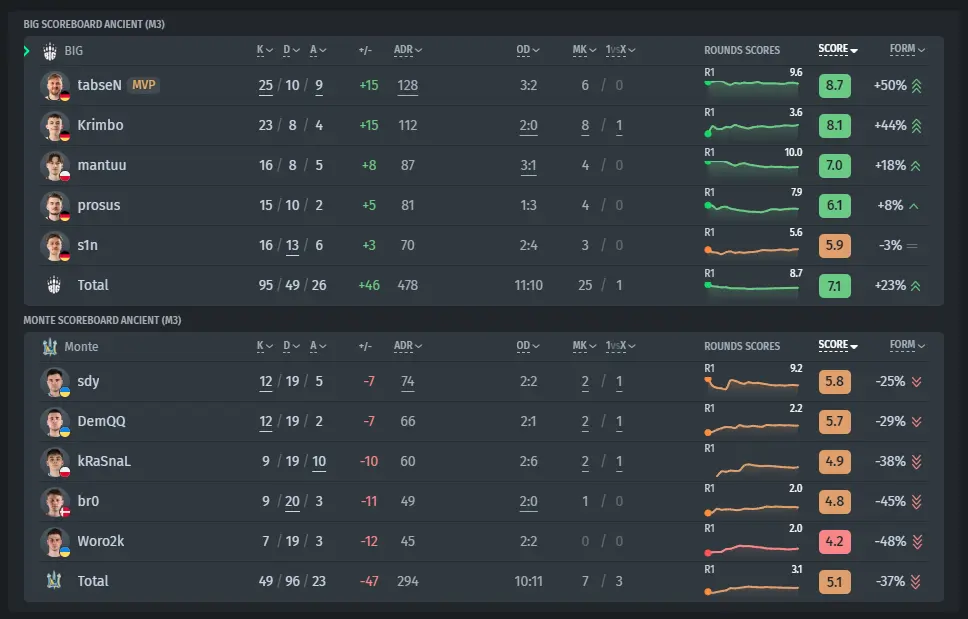Click the BIG logo in Total row

(54, 285)
